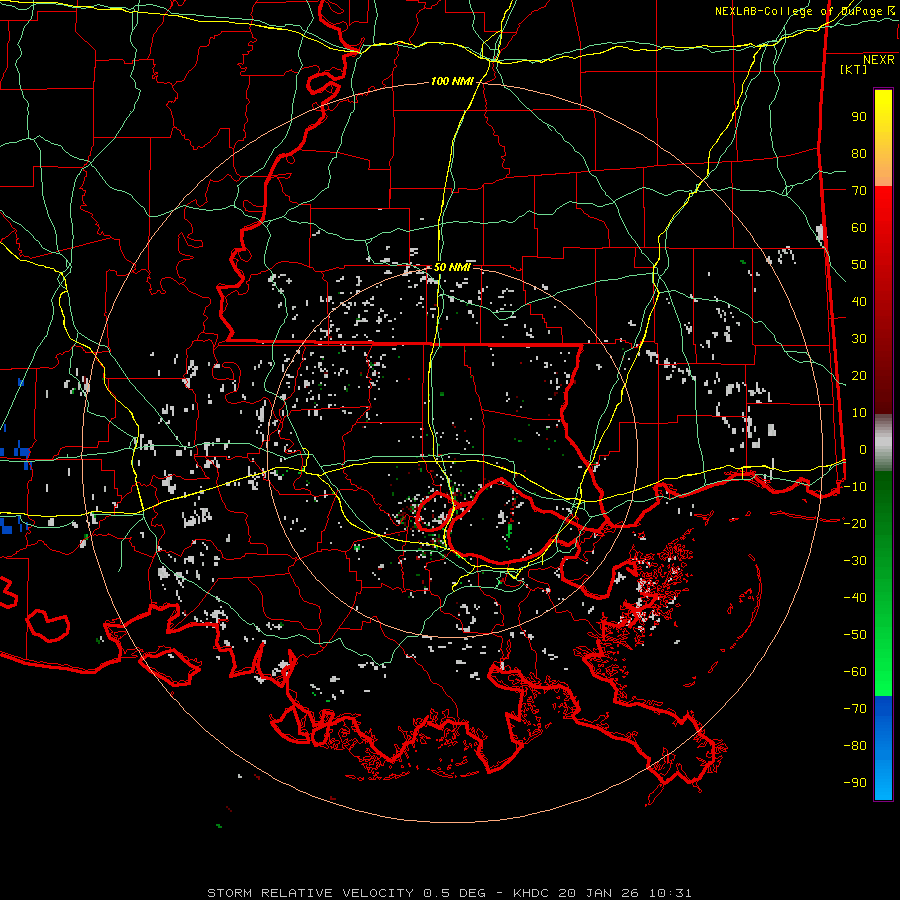Click the -50 scale value
900x900 pixels.
855,635
